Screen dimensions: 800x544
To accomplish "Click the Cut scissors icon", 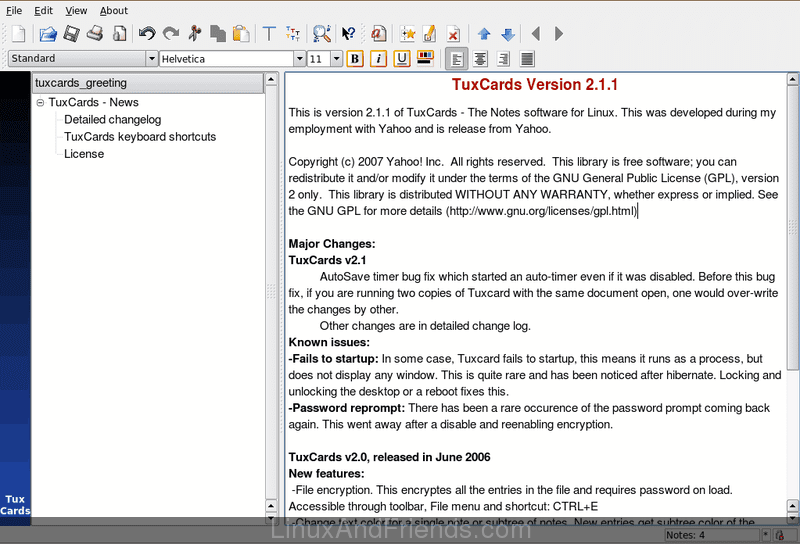I will 195,34.
